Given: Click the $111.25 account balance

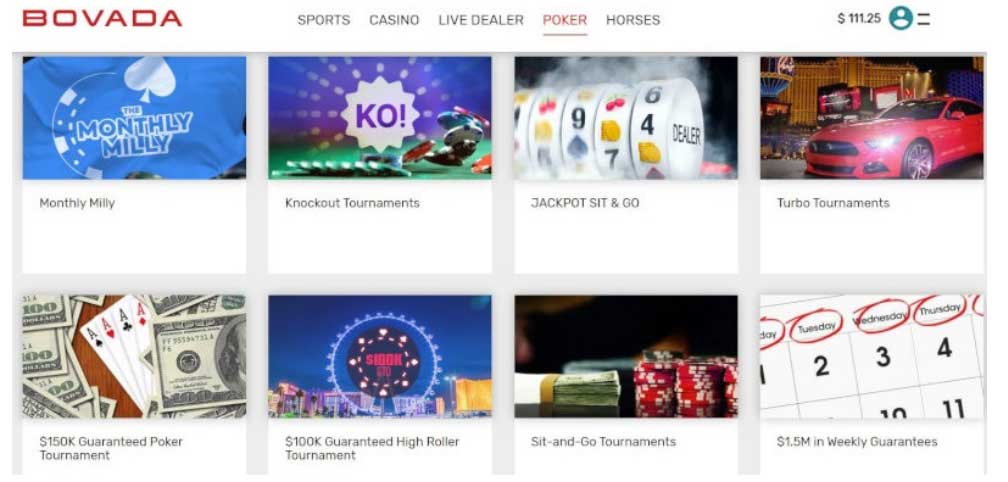Looking at the screenshot, I should 859,19.
